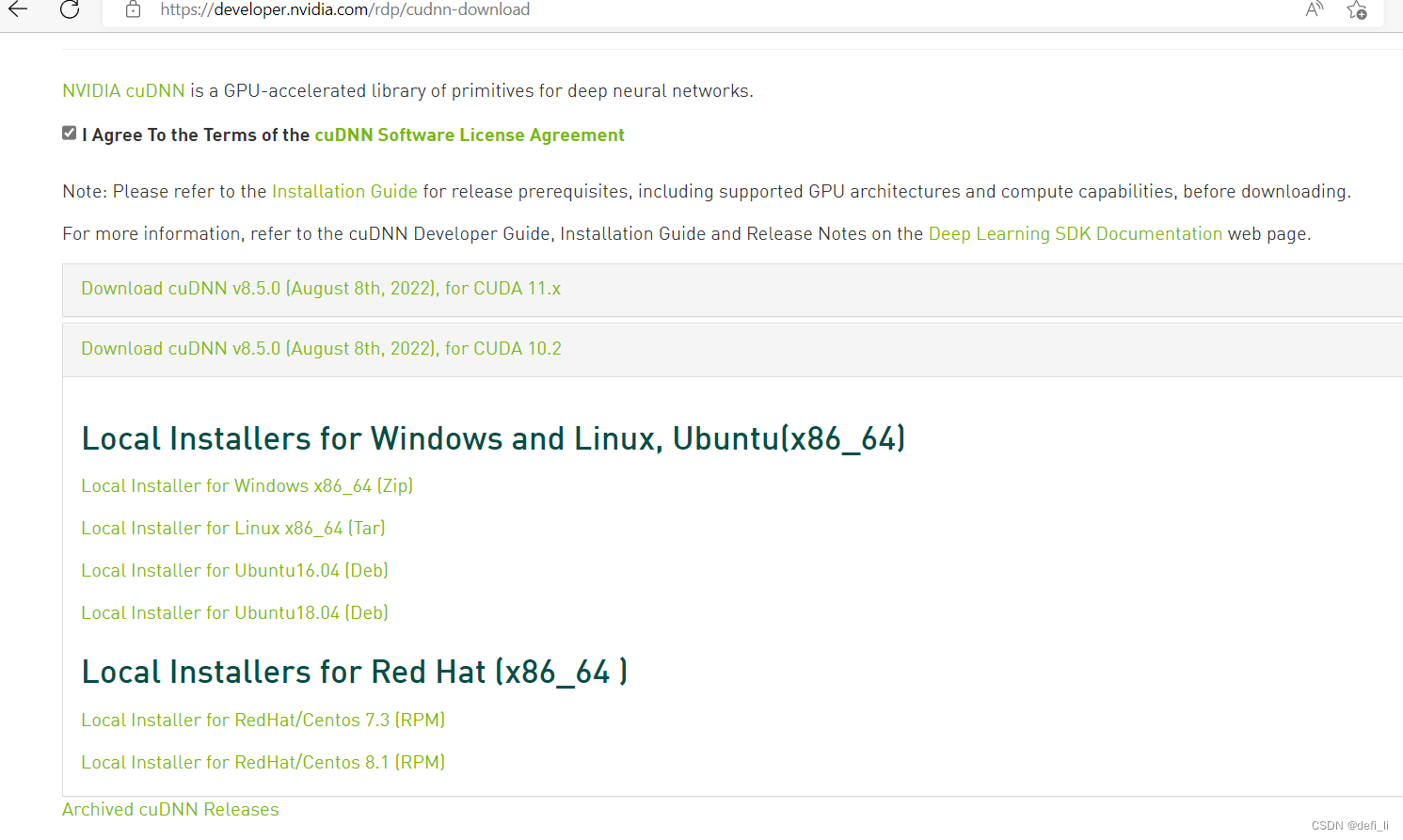Image resolution: width=1403 pixels, height=840 pixels.
Task: Open Deep Learning SDK Documentation link
Action: [x=1076, y=233]
